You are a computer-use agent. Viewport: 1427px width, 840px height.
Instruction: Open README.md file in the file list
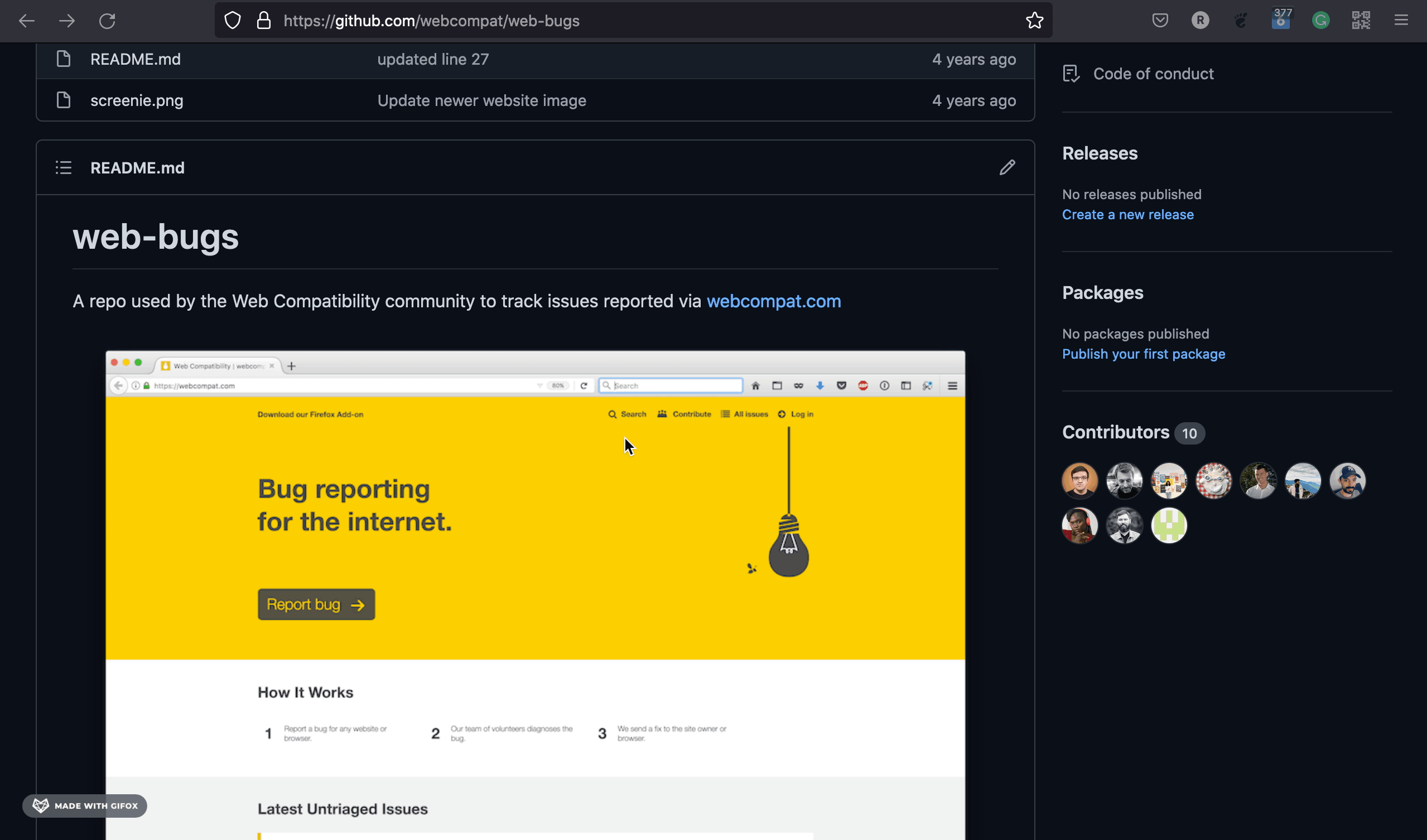click(136, 59)
